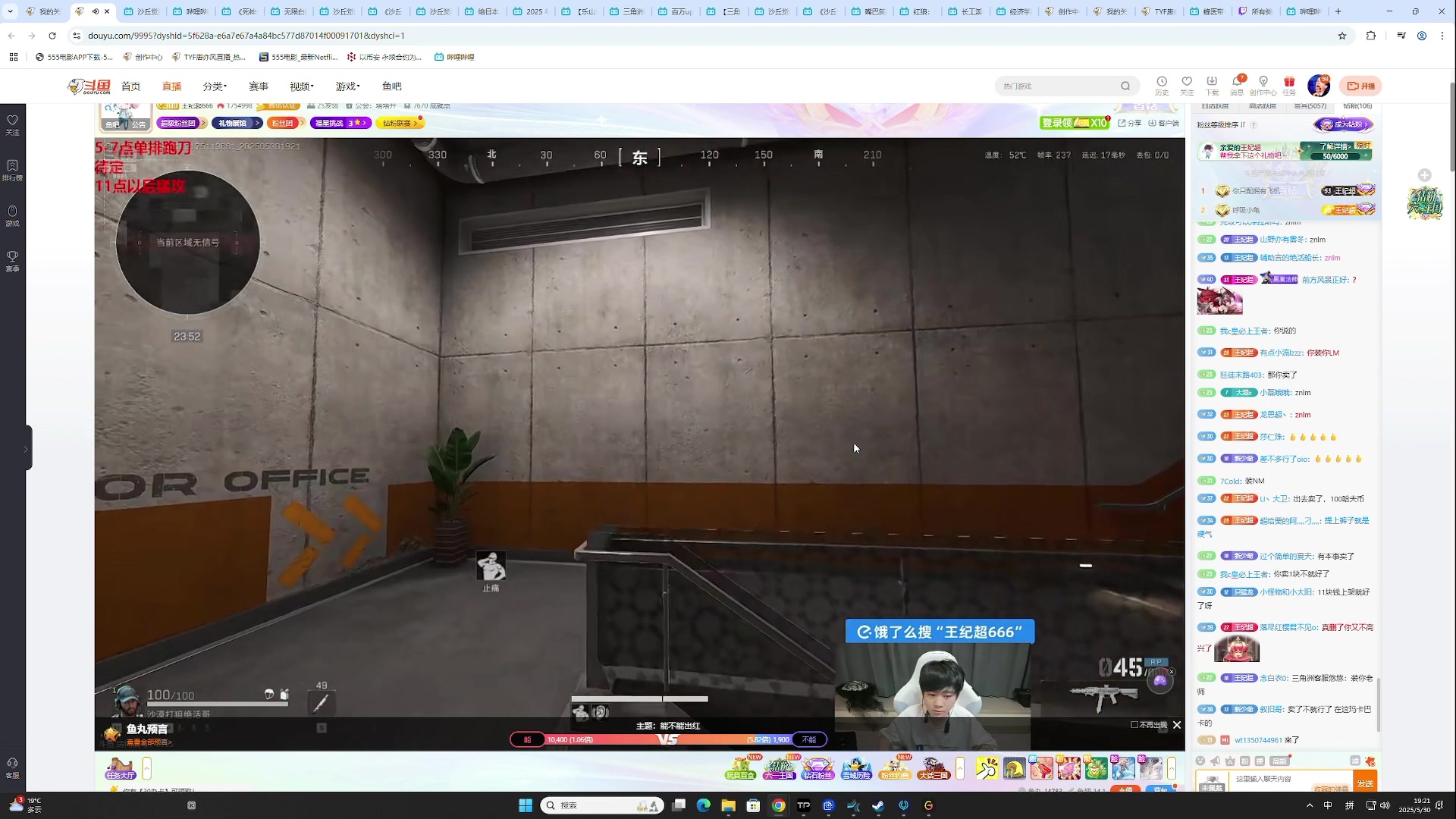This screenshot has height=819, width=1456.
Task: Open the 雪域历险 activity icon
Action: (x=856, y=768)
